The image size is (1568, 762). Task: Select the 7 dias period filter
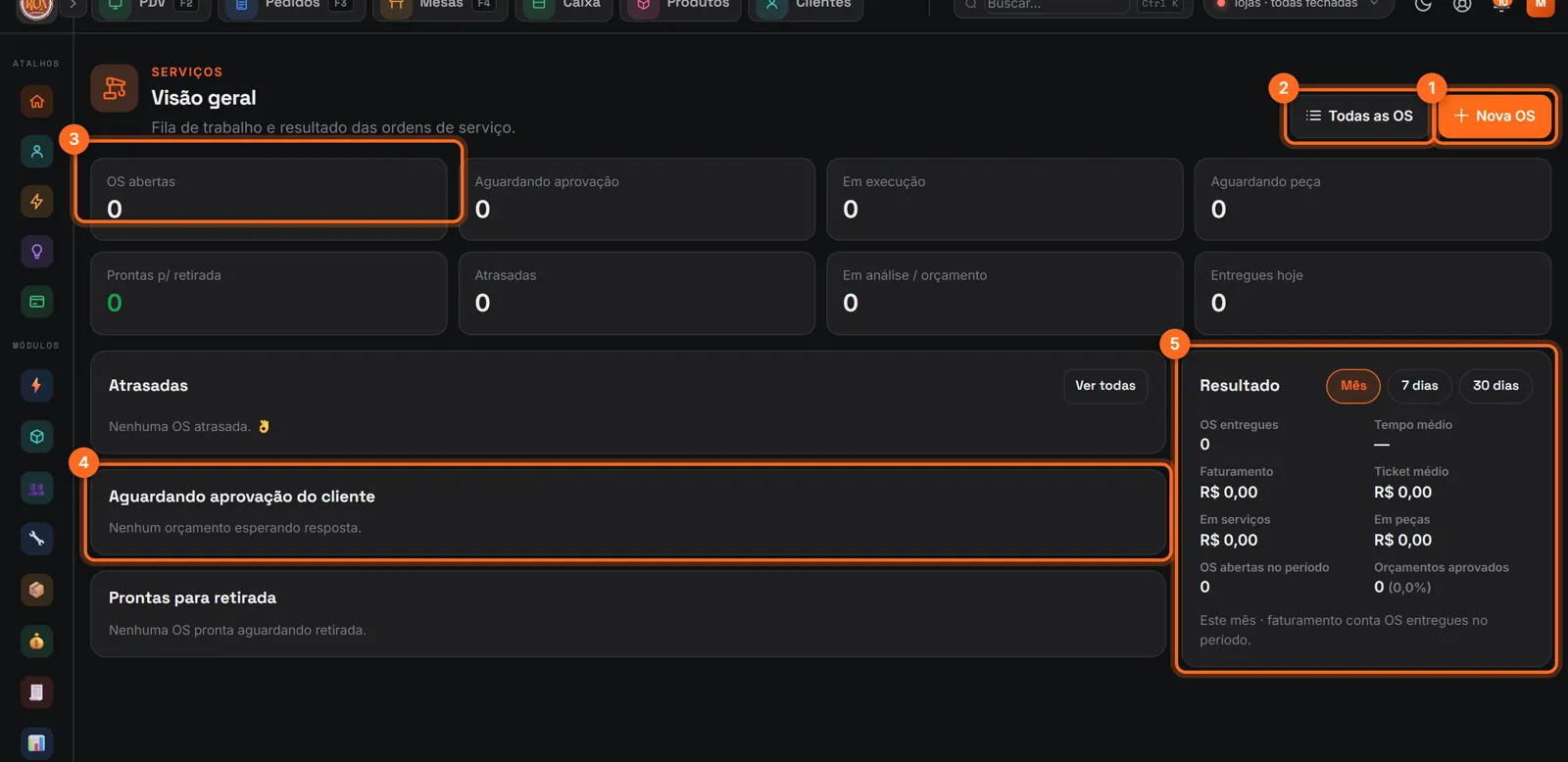click(x=1419, y=386)
